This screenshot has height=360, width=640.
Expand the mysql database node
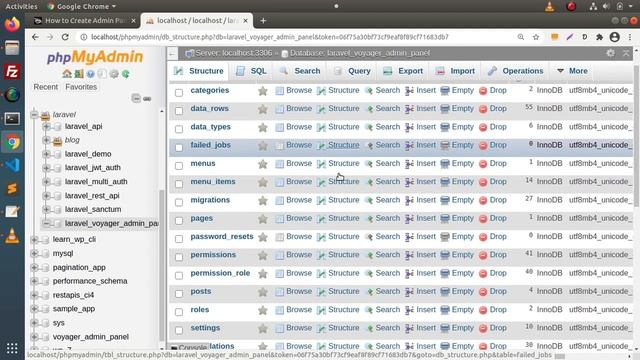(x=34, y=253)
